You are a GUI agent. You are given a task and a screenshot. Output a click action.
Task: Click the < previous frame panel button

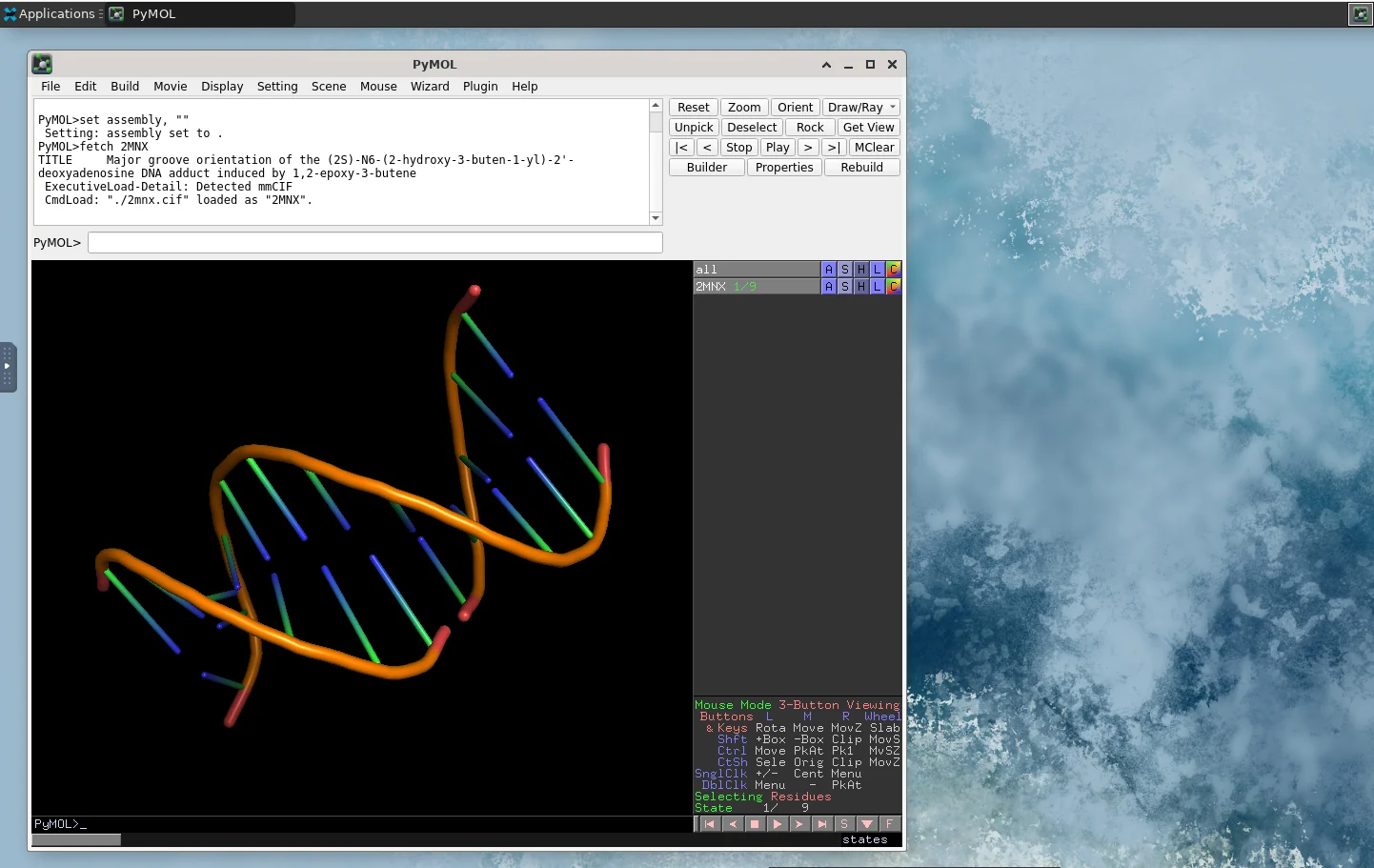coord(707,148)
